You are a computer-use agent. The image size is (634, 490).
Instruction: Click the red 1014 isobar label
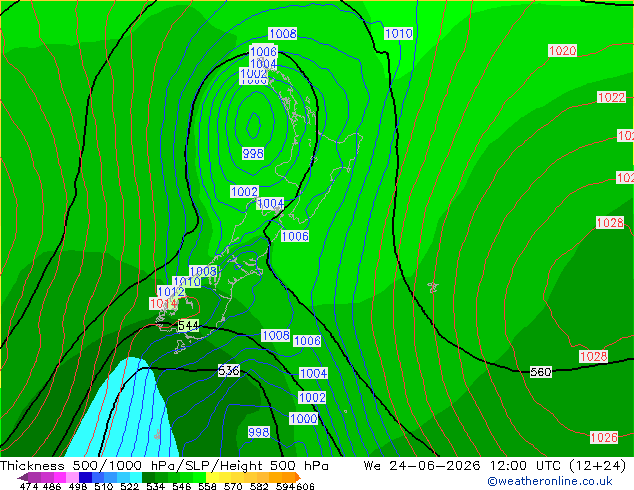pos(163,304)
